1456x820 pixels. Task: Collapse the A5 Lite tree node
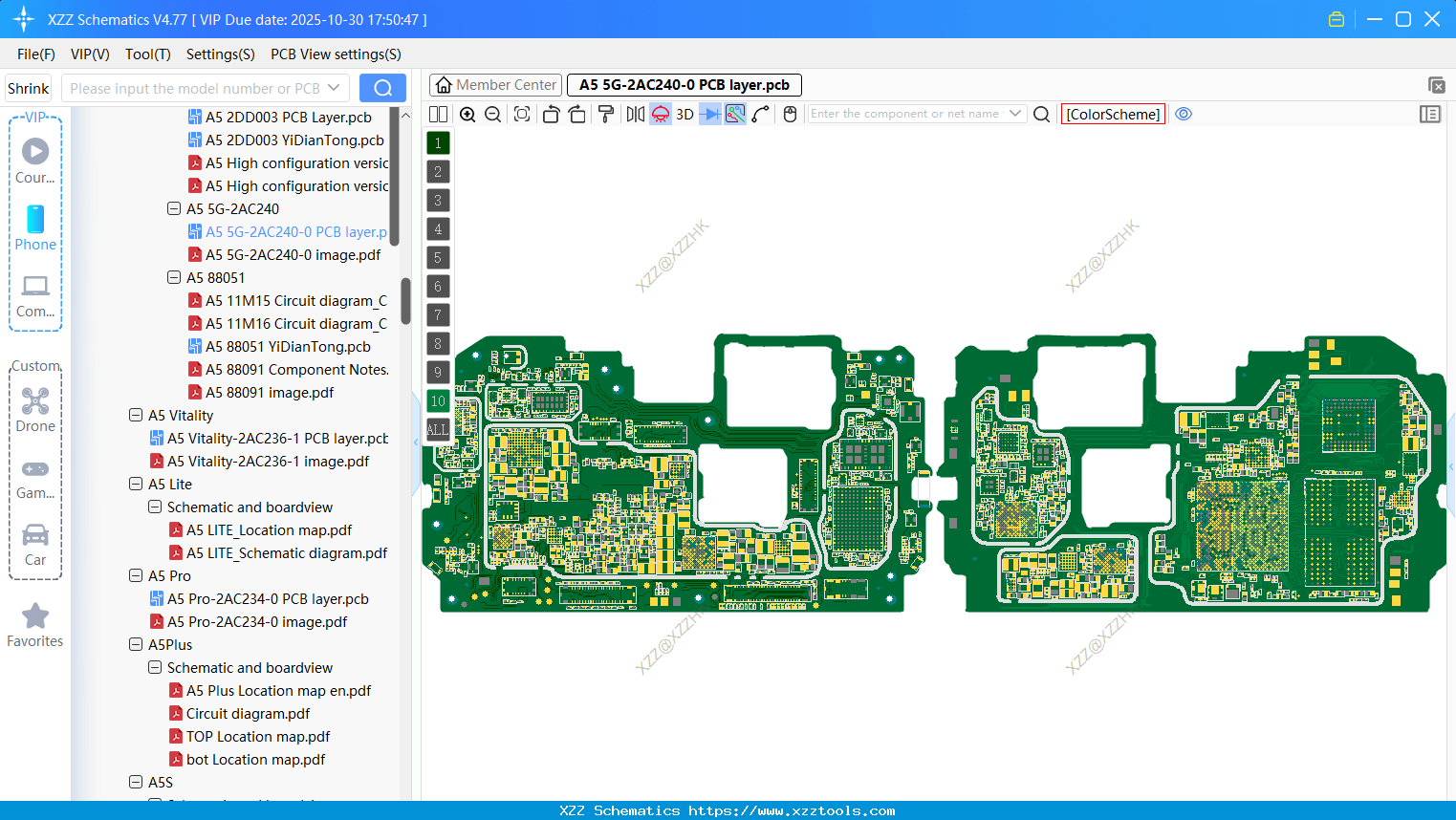coord(135,484)
